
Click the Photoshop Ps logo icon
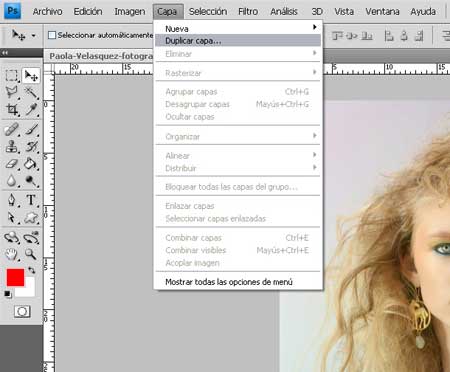coord(12,11)
